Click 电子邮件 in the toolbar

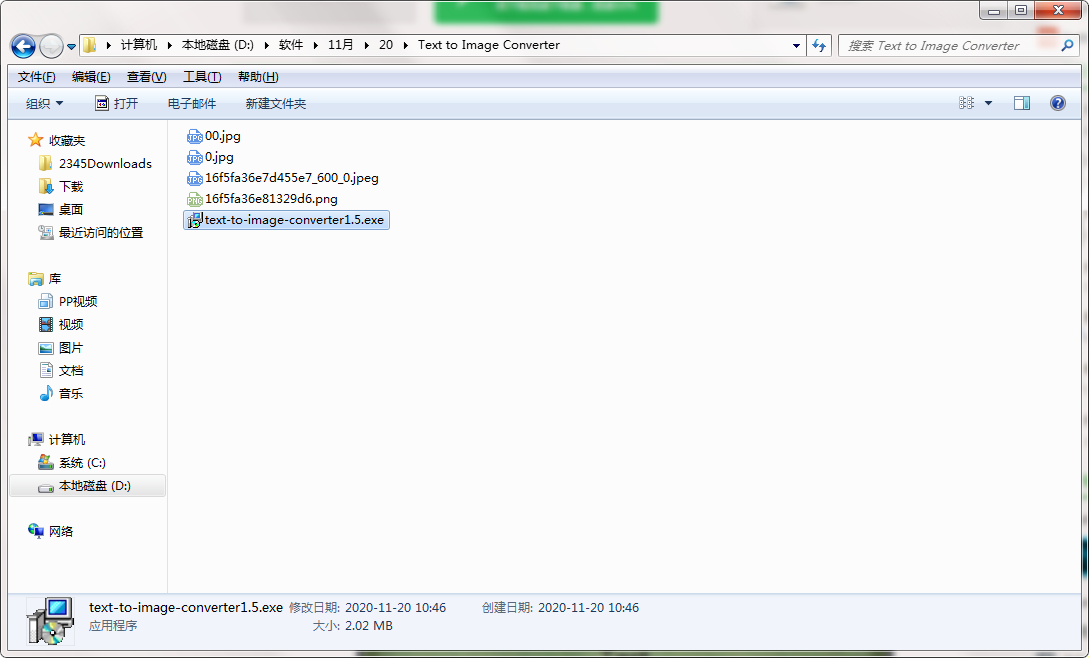(x=192, y=104)
